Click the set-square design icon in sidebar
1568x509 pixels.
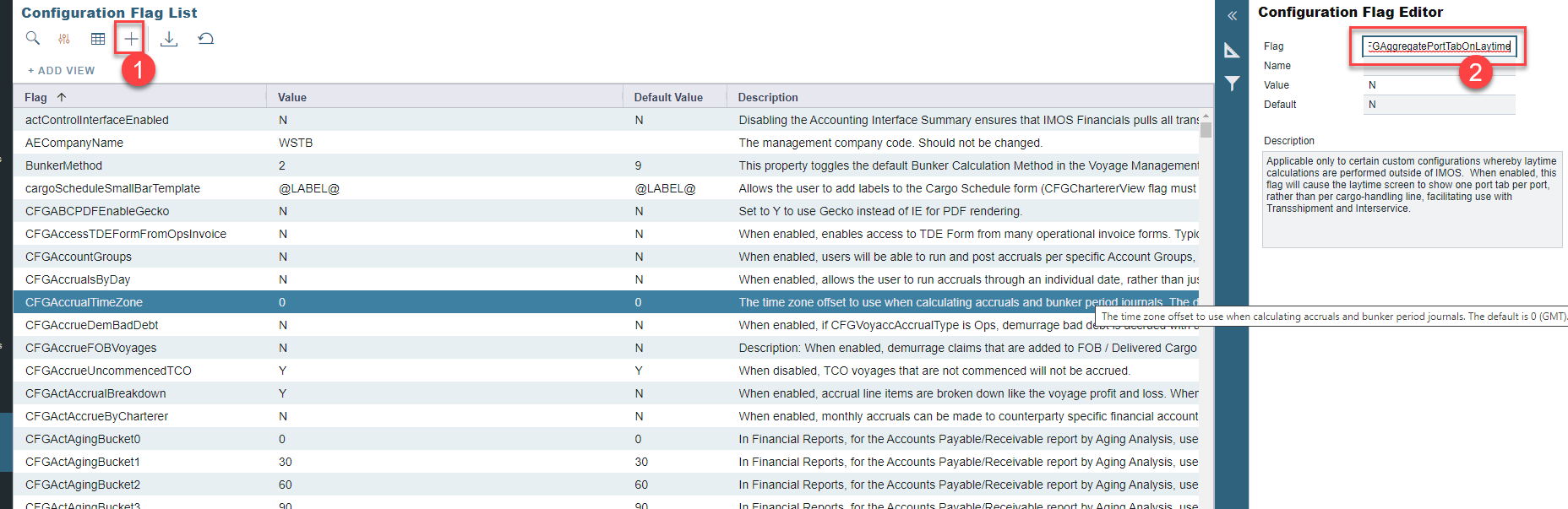click(x=1232, y=51)
